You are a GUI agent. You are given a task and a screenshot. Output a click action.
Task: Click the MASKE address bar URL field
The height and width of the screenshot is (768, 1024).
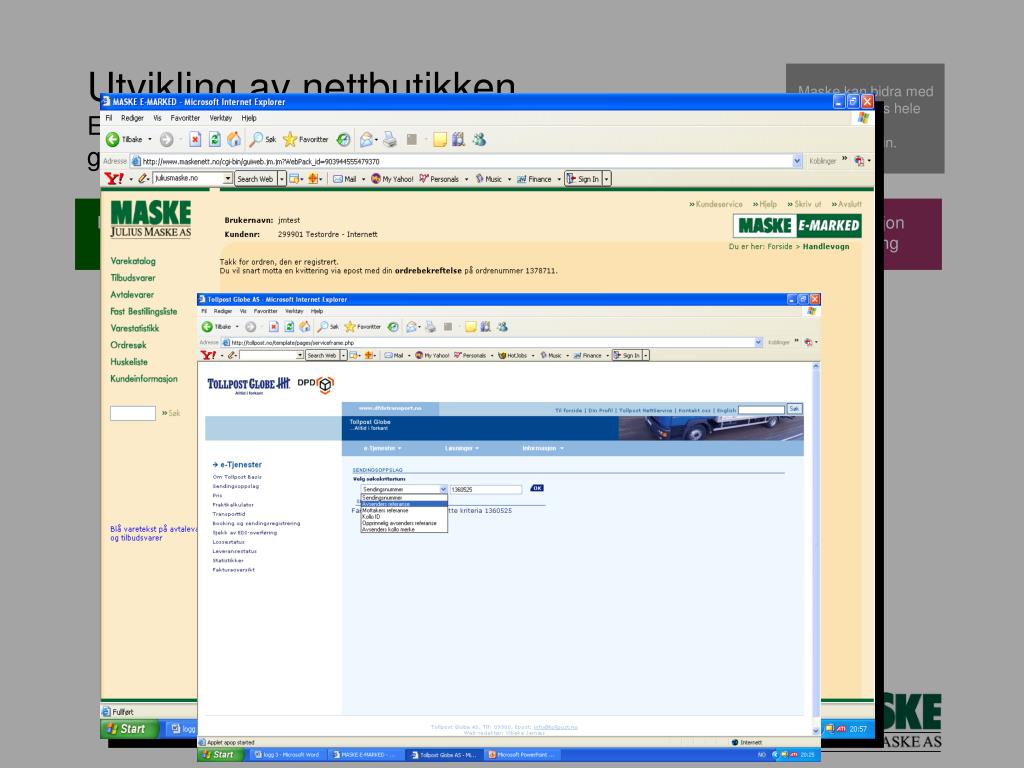coord(461,161)
